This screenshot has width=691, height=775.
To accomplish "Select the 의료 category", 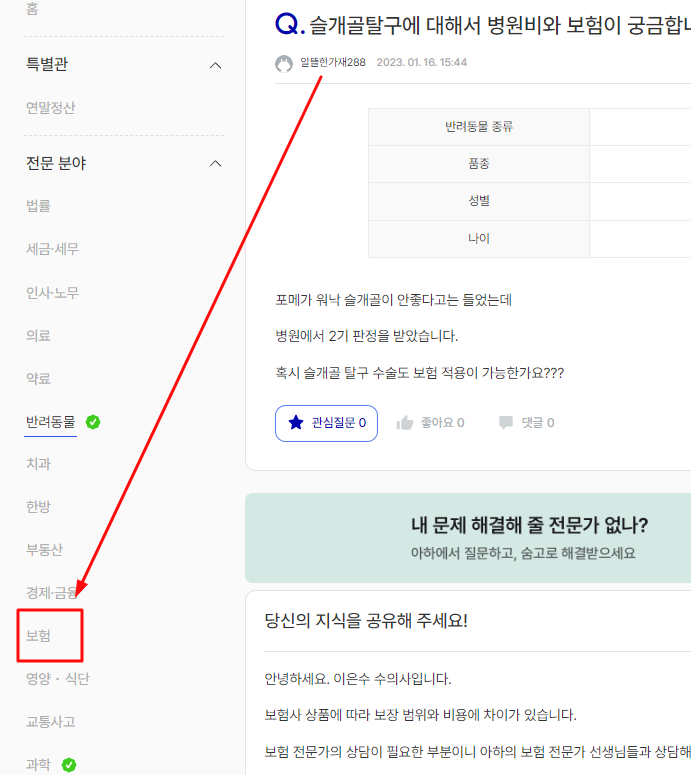I will [x=38, y=336].
